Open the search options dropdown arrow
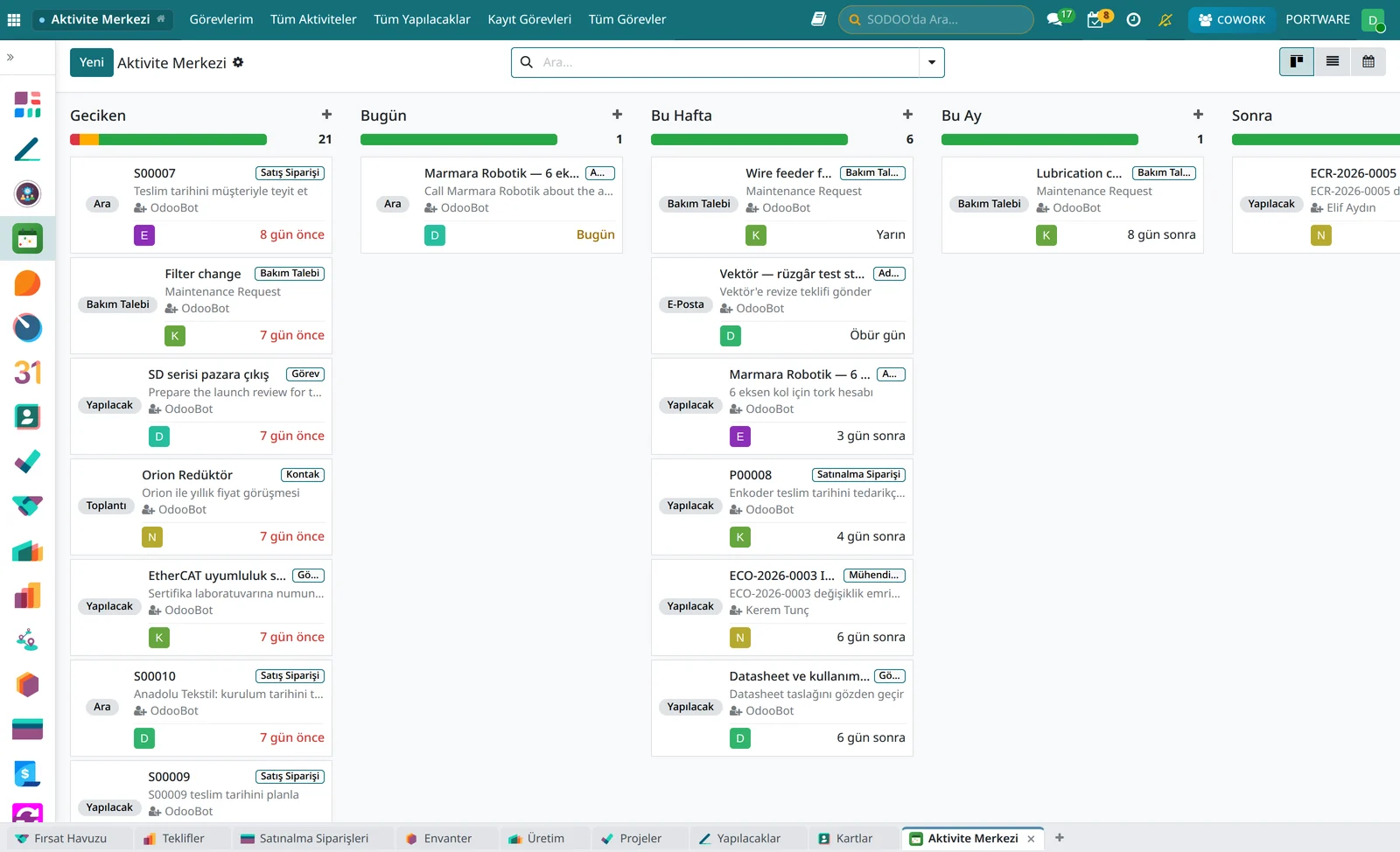 pyautogui.click(x=932, y=62)
